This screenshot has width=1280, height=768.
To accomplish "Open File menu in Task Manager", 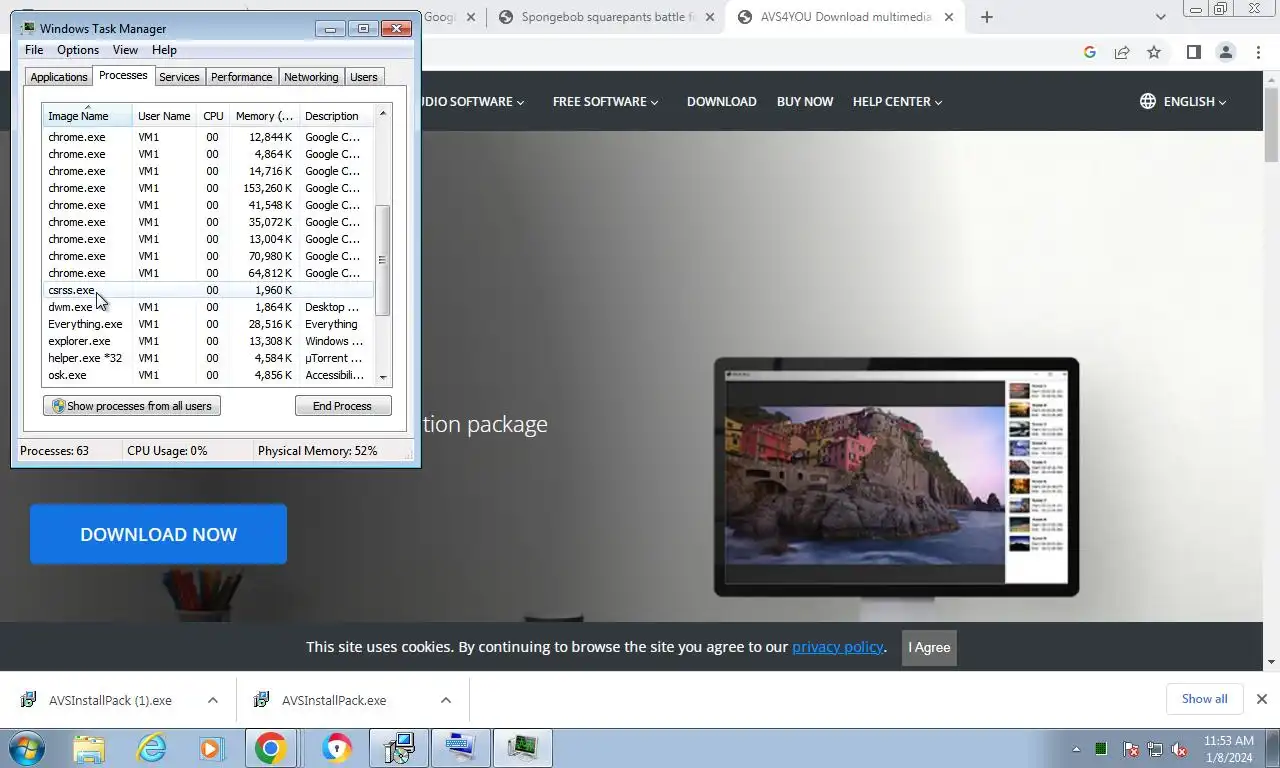I will (33, 50).
